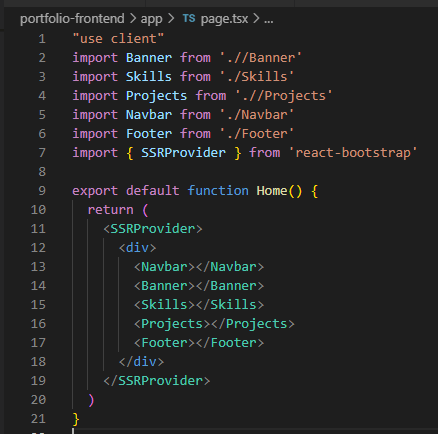Open the page.tsx breadcrumb item

(x=224, y=19)
